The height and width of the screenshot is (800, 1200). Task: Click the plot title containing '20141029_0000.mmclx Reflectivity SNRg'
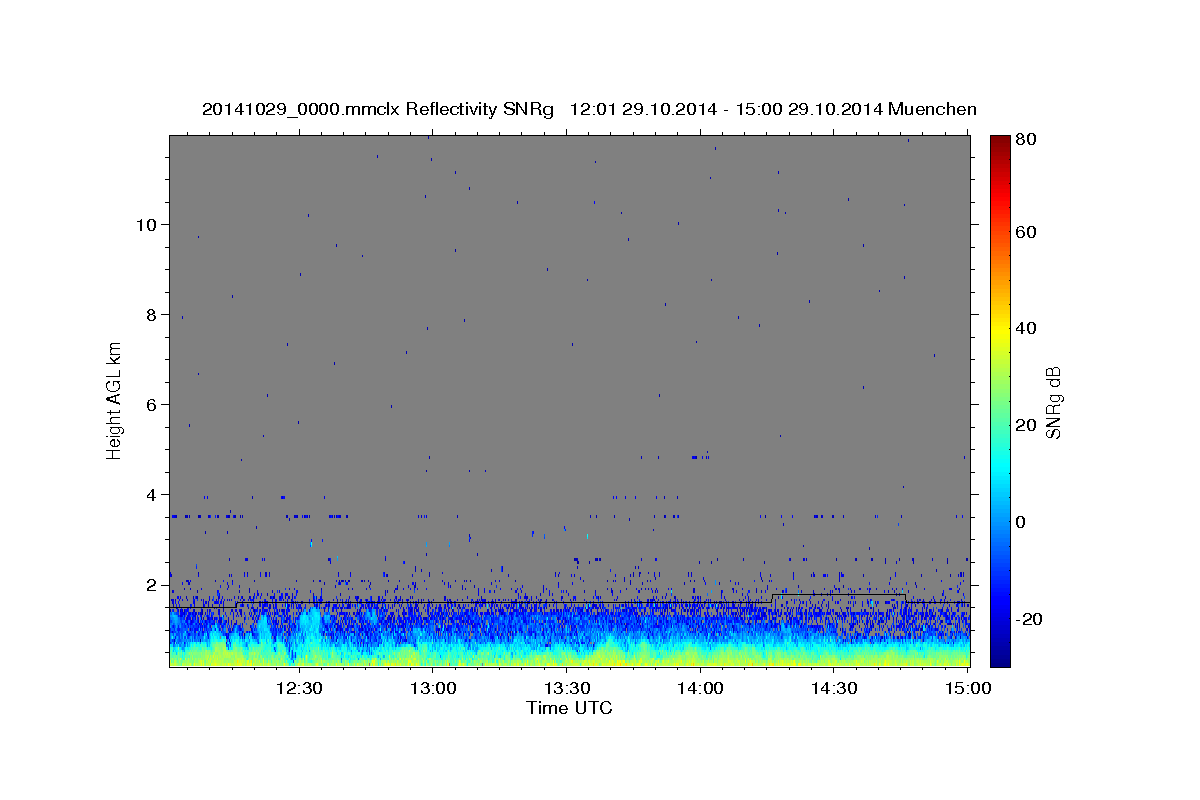(589, 109)
